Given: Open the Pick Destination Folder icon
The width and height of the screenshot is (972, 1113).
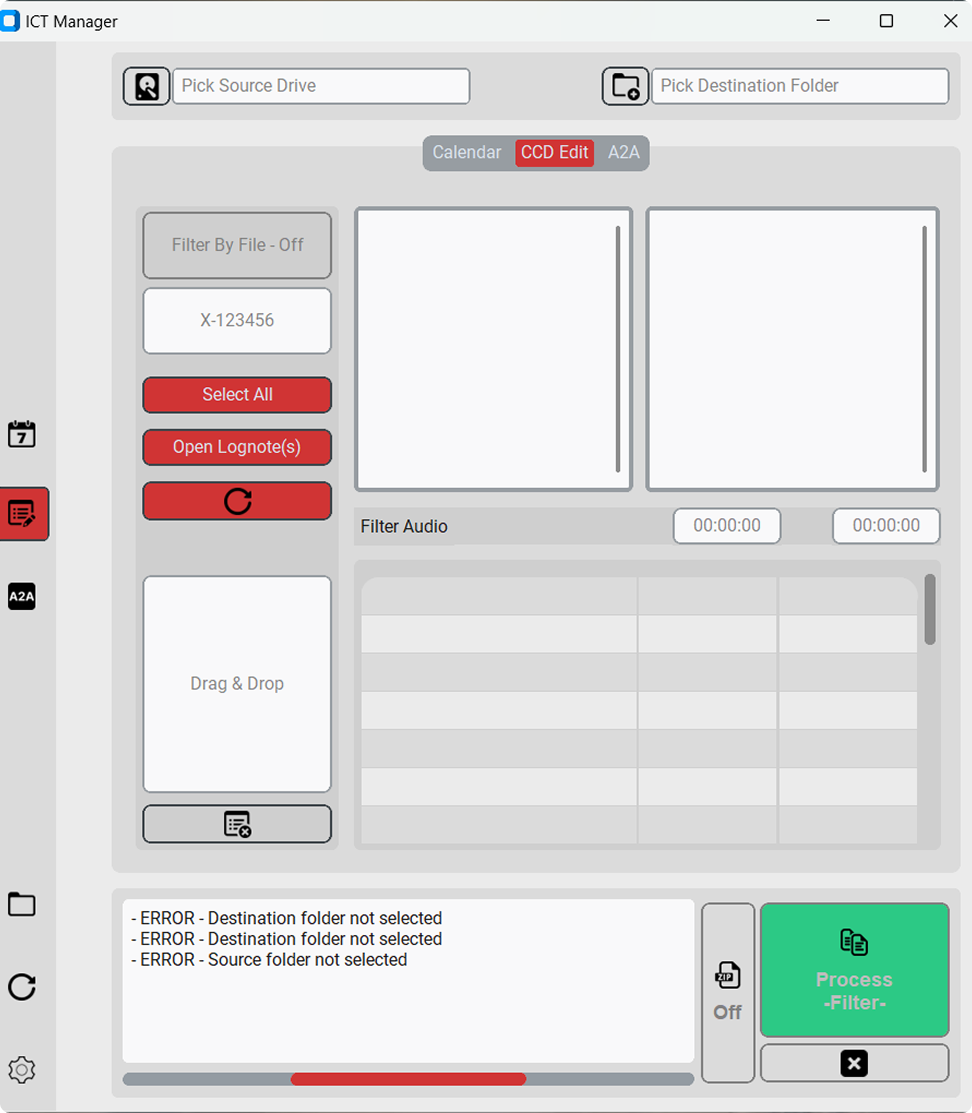Looking at the screenshot, I should click(624, 86).
